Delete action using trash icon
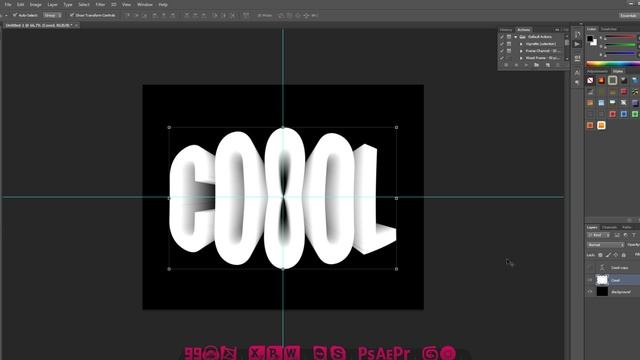Viewport: 640px width, 360px height. click(558, 65)
